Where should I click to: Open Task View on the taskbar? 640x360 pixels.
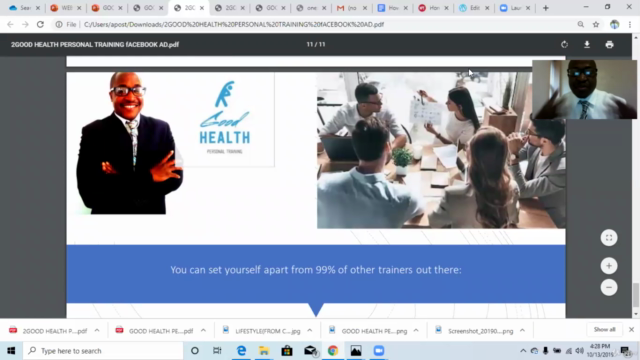tap(217, 351)
